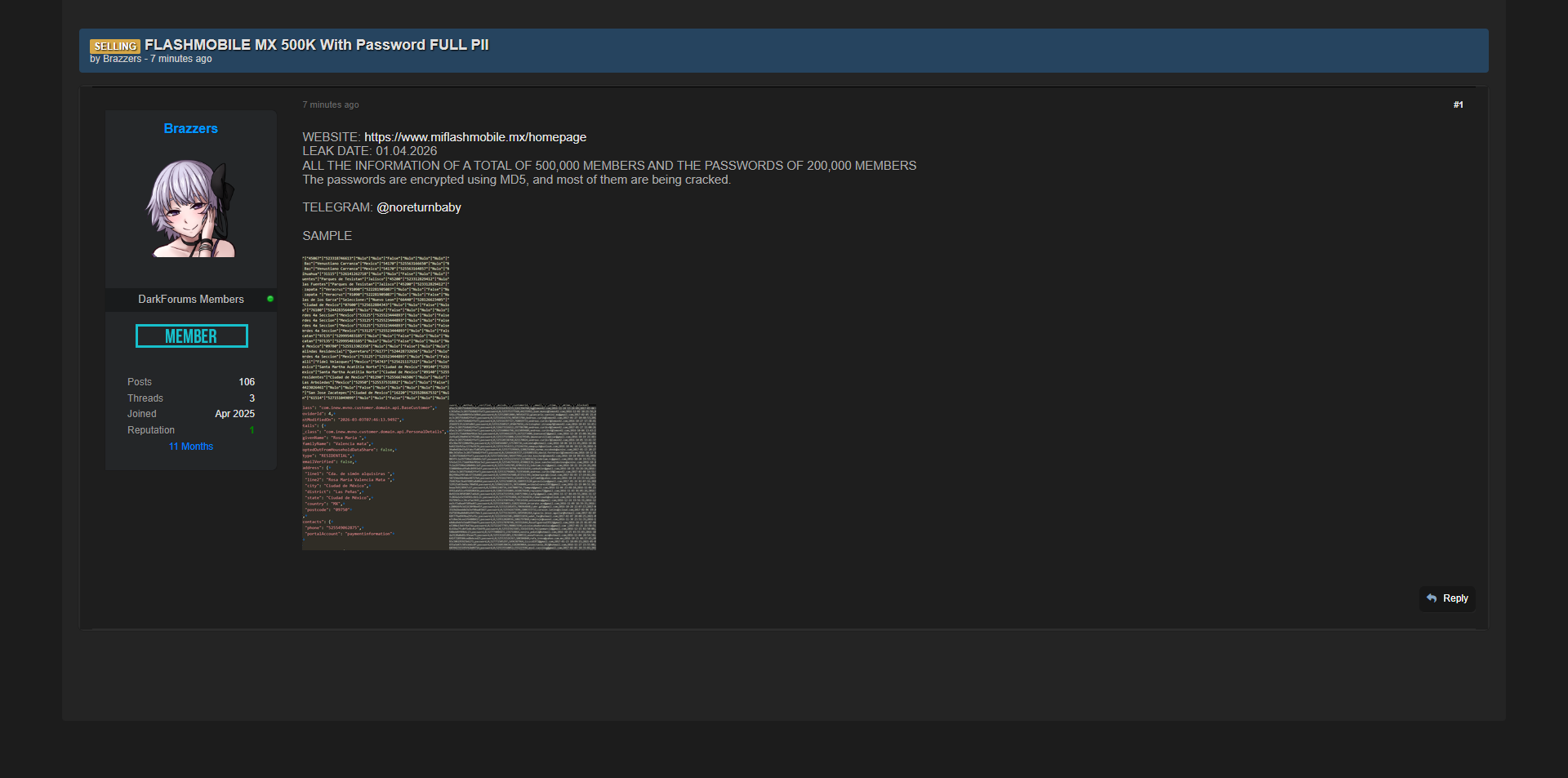Image resolution: width=1568 pixels, height=778 pixels.
Task: Open the Brazzers username link above avatar
Action: [x=190, y=129]
